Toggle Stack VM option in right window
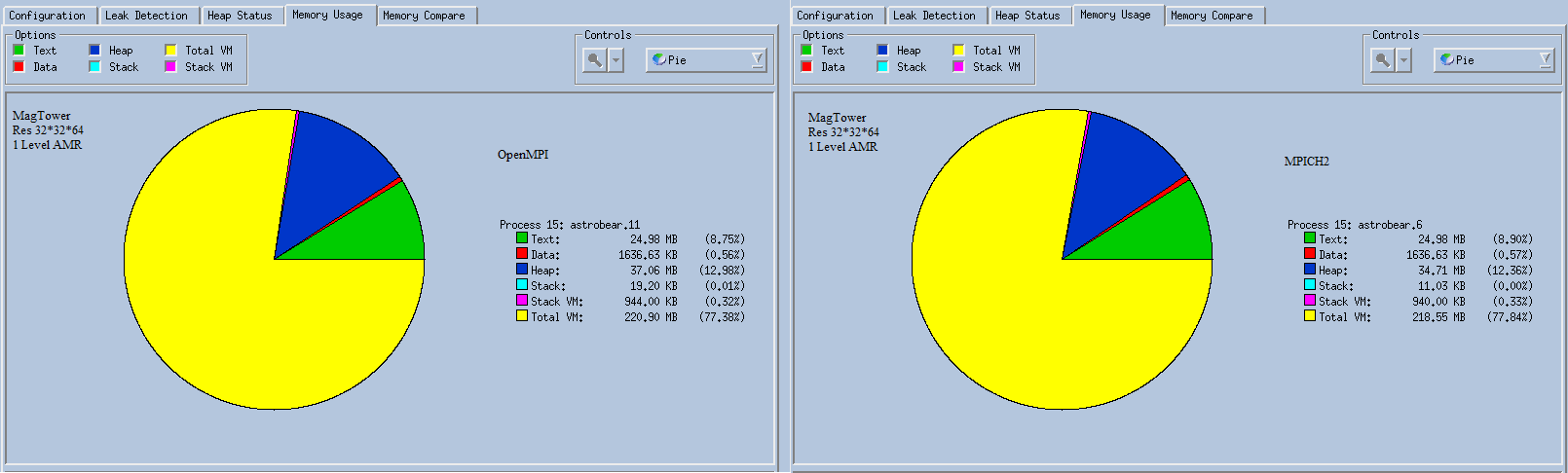The image size is (1568, 473). coord(958,66)
